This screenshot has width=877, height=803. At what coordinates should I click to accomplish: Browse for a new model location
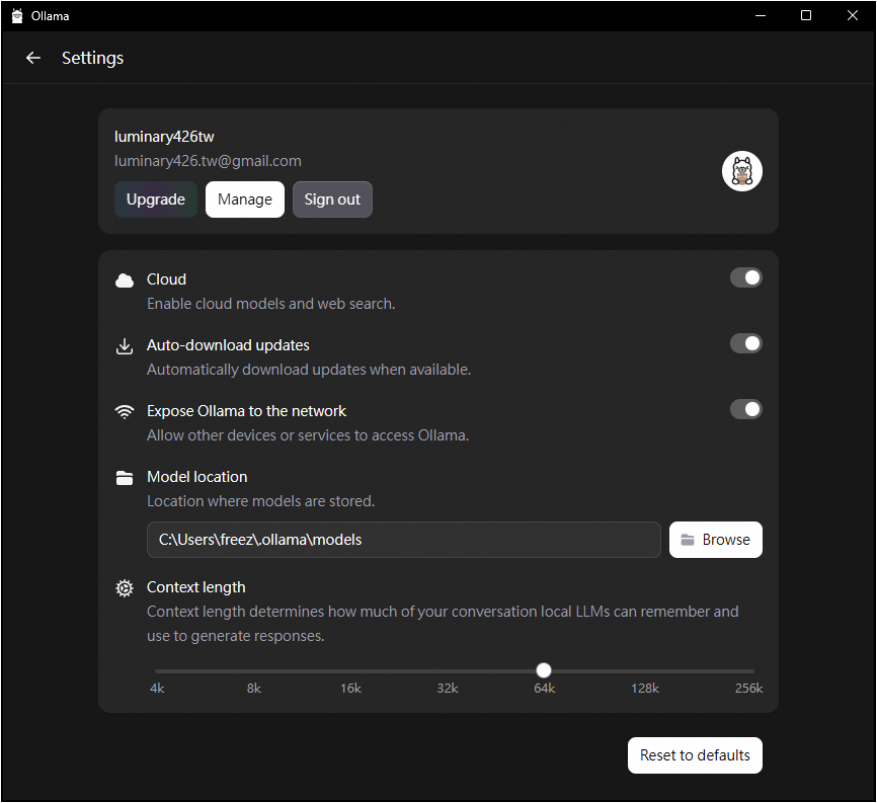pyautogui.click(x=715, y=540)
